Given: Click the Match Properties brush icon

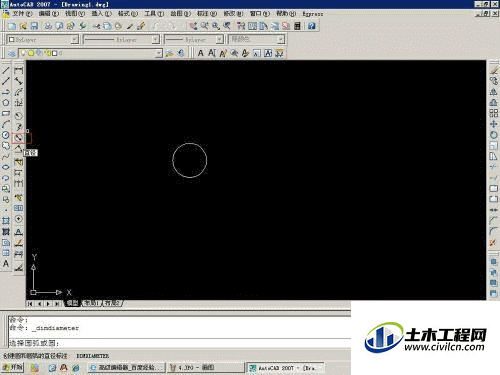Looking at the screenshot, I should pyautogui.click(x=141, y=26).
